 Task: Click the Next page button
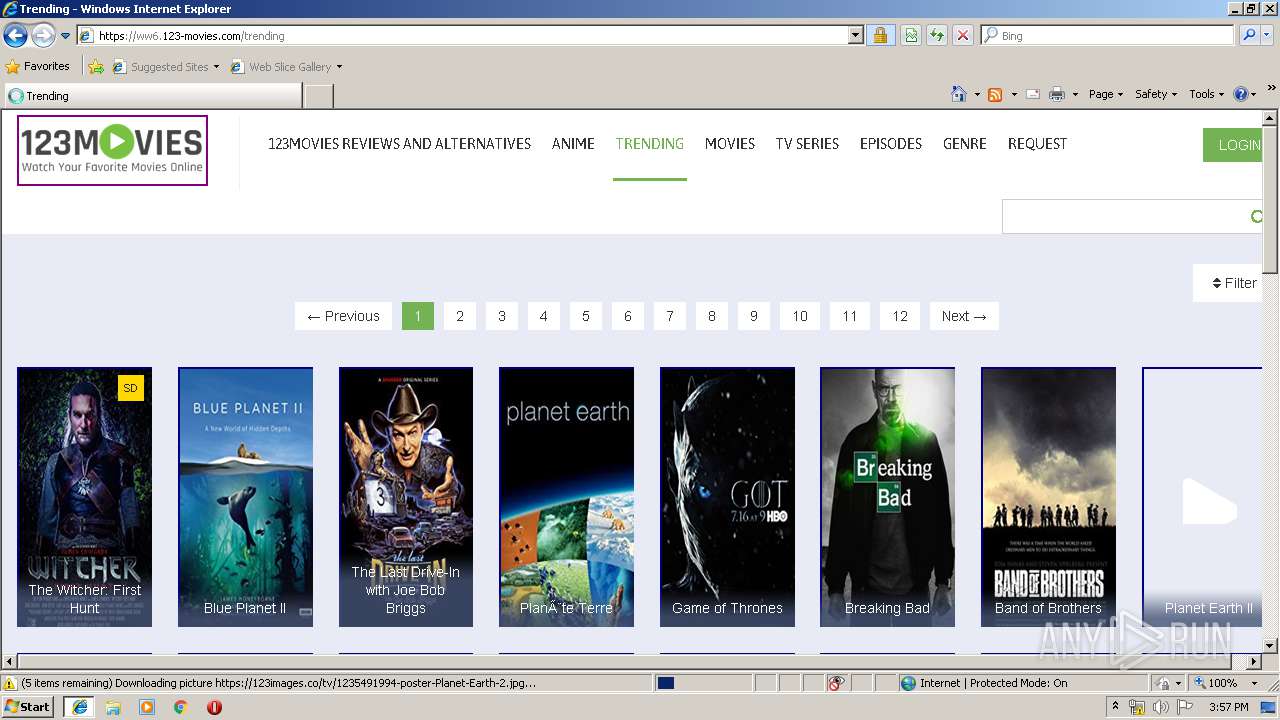[964, 316]
